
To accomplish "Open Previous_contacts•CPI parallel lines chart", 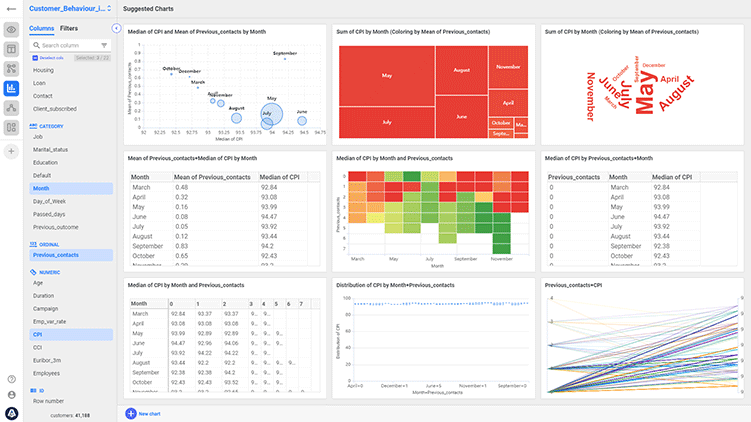I will pos(642,338).
